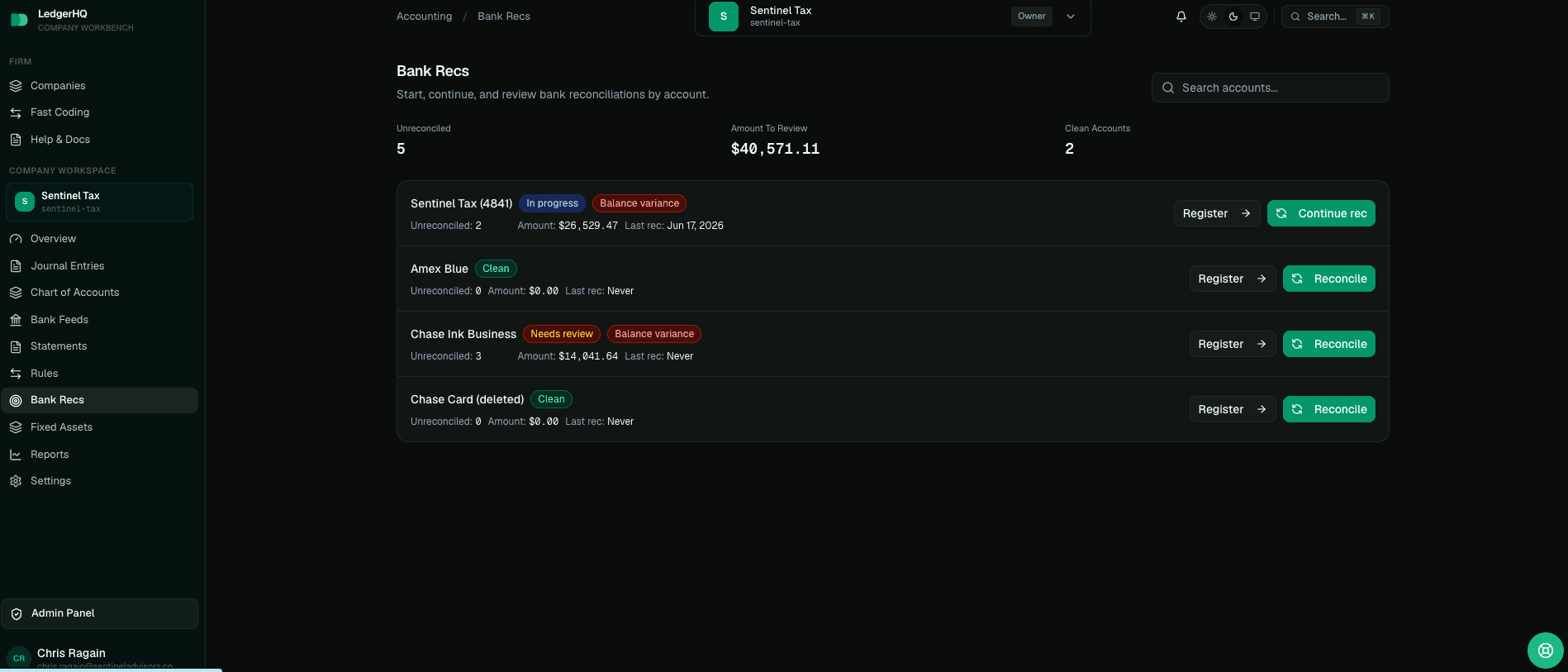Image resolution: width=1568 pixels, height=672 pixels.
Task: Open Register for Amex Blue
Action: pyautogui.click(x=1233, y=279)
